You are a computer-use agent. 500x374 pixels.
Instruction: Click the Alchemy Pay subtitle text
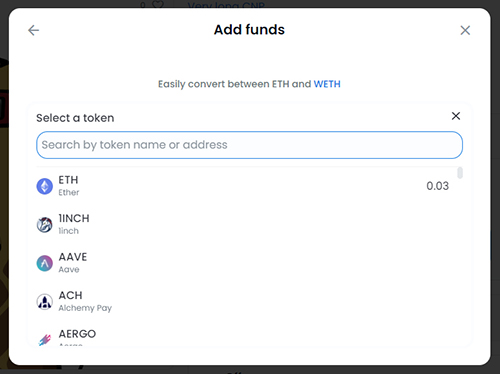[x=85, y=308]
